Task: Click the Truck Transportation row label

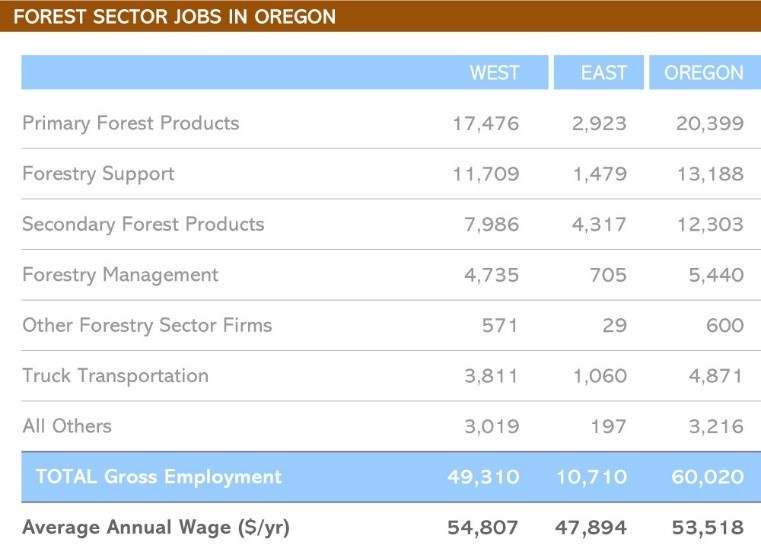Action: [115, 376]
